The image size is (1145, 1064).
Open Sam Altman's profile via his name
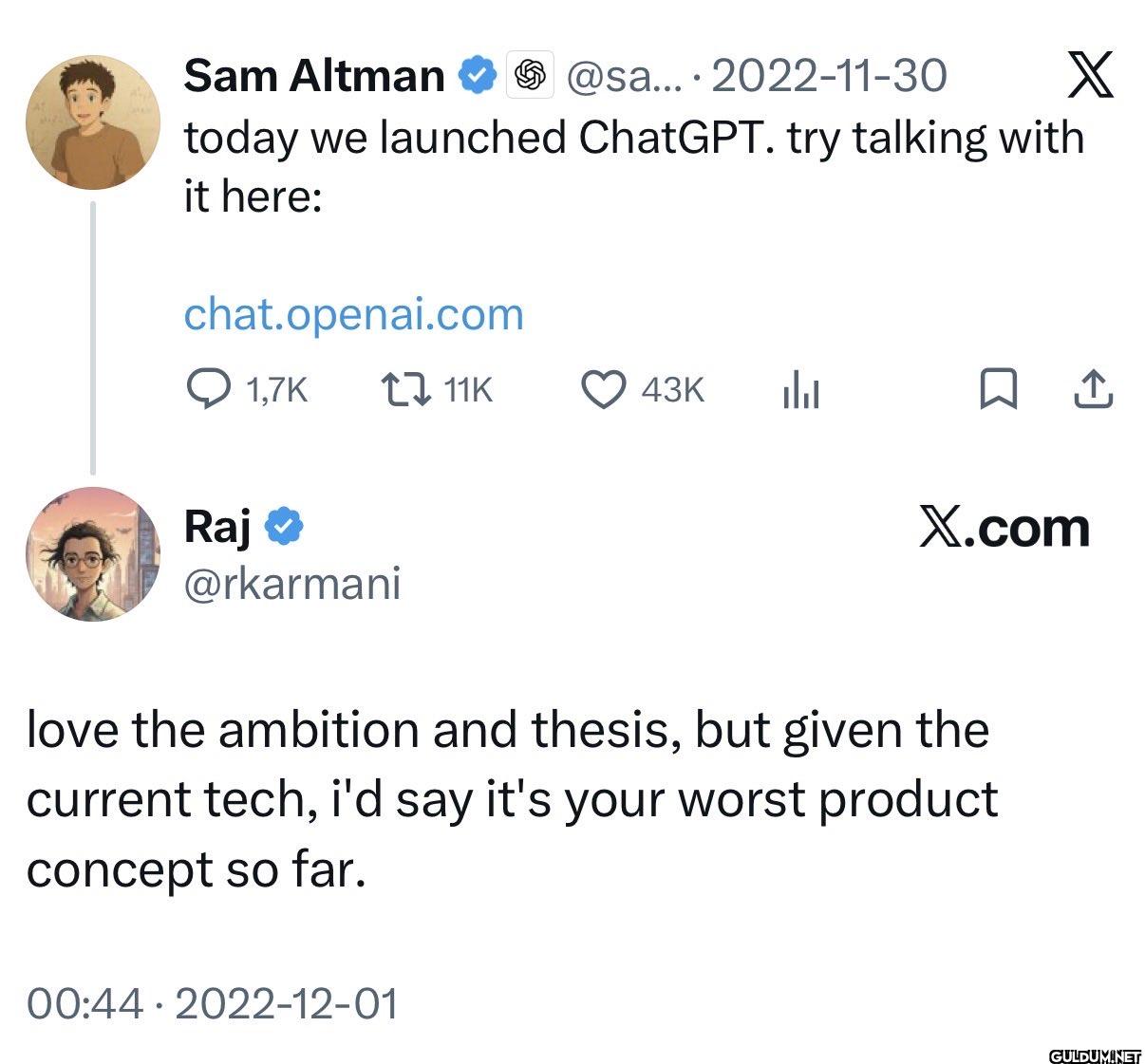(x=314, y=75)
